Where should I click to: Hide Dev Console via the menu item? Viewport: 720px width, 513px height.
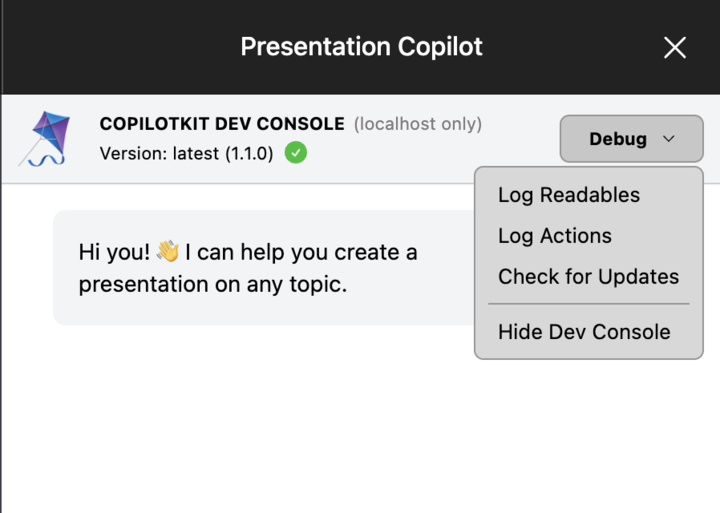coord(584,332)
